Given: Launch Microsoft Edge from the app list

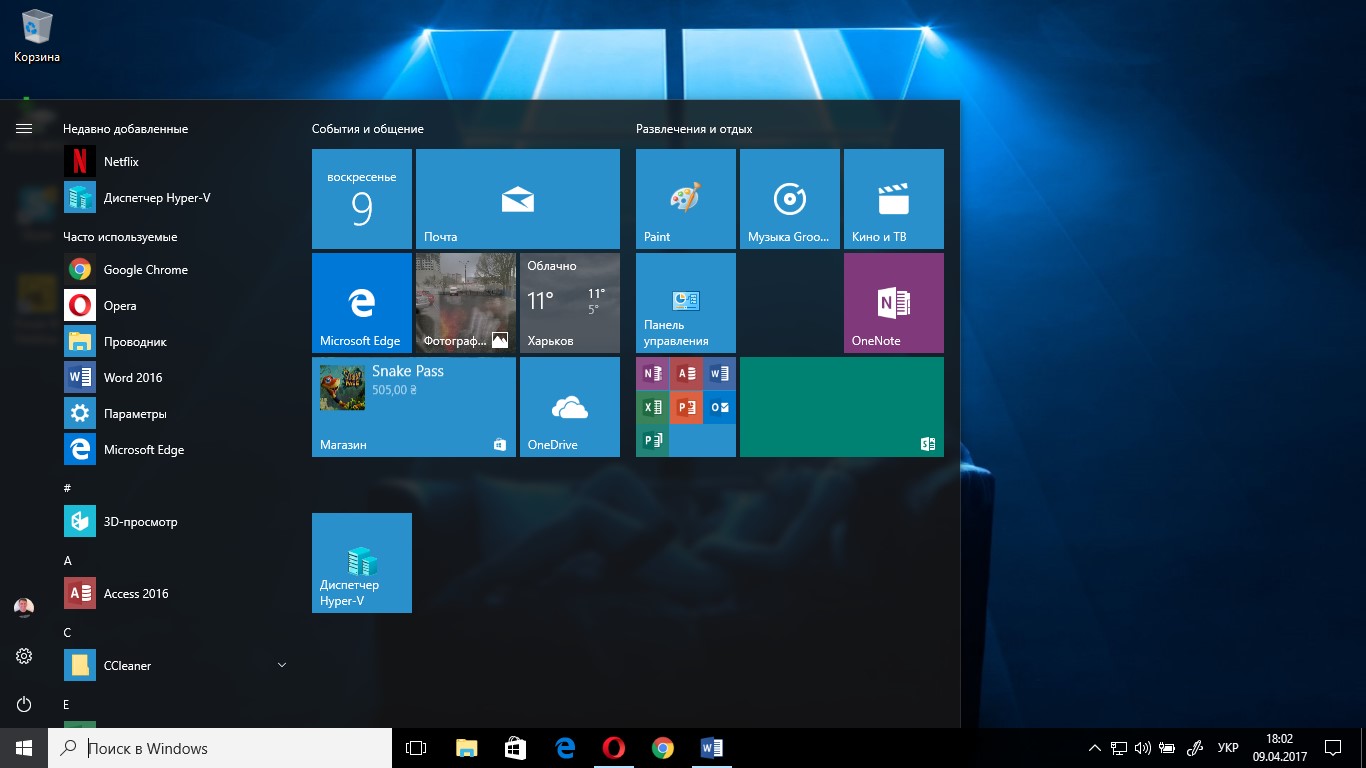Looking at the screenshot, I should (x=176, y=449).
